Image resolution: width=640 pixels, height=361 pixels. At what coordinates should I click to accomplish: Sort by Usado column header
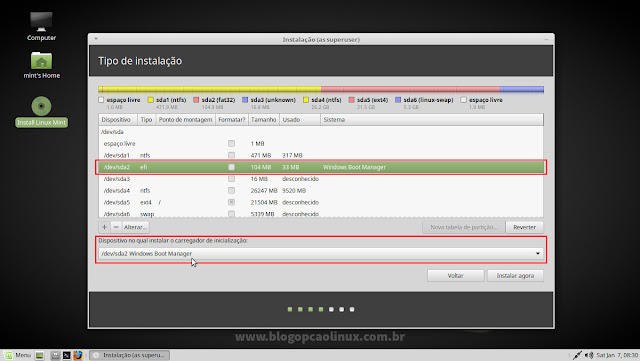(x=300, y=120)
